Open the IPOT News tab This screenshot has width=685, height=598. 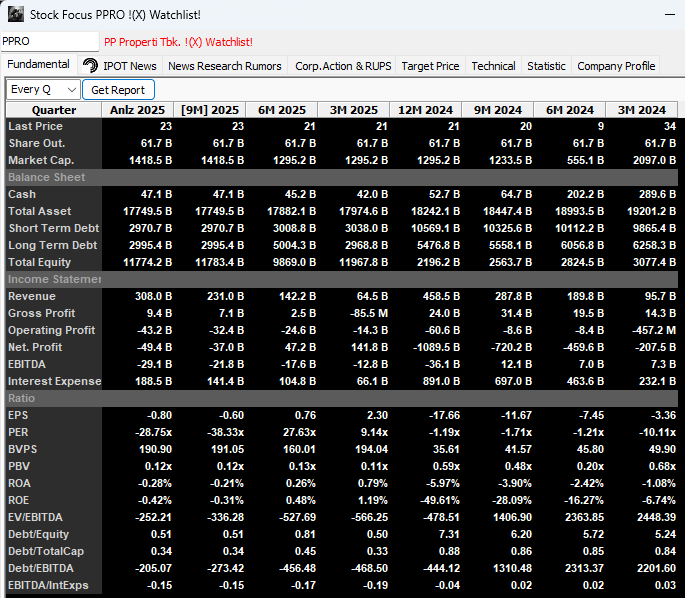tap(129, 66)
